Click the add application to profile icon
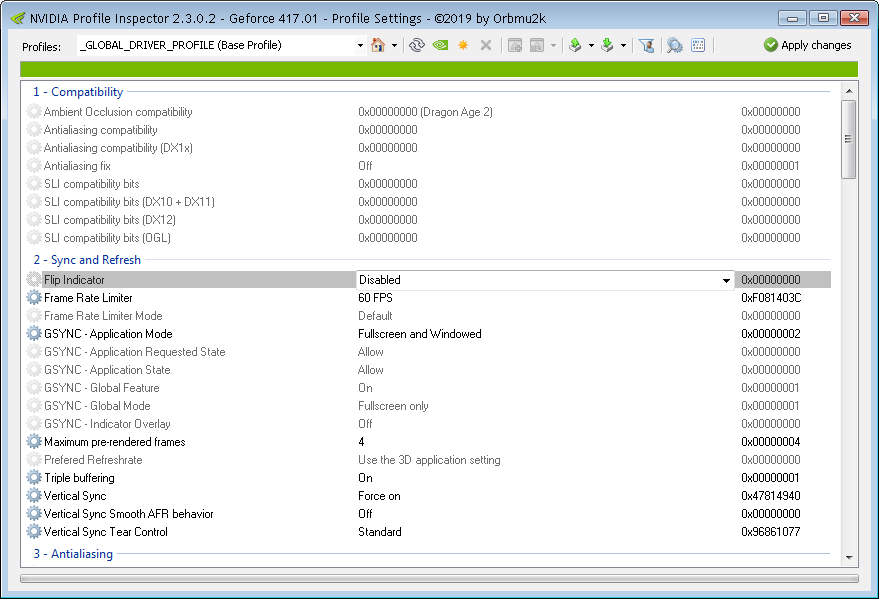This screenshot has width=879, height=599. [x=515, y=45]
